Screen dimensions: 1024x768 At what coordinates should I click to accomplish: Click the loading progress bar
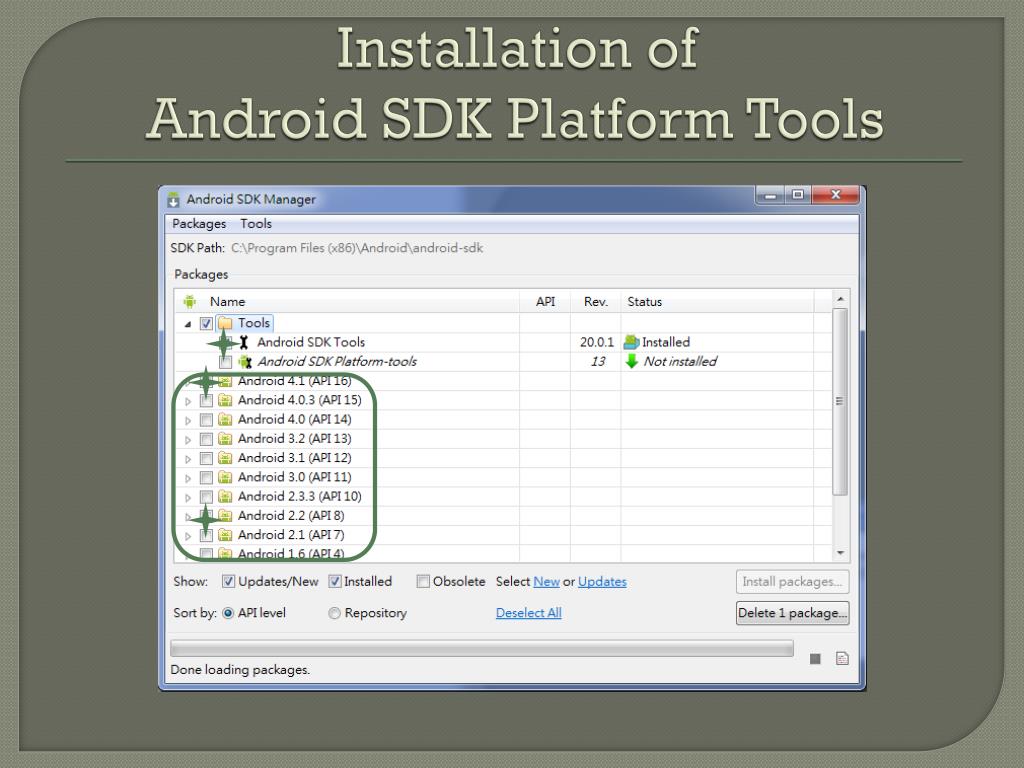click(482, 648)
